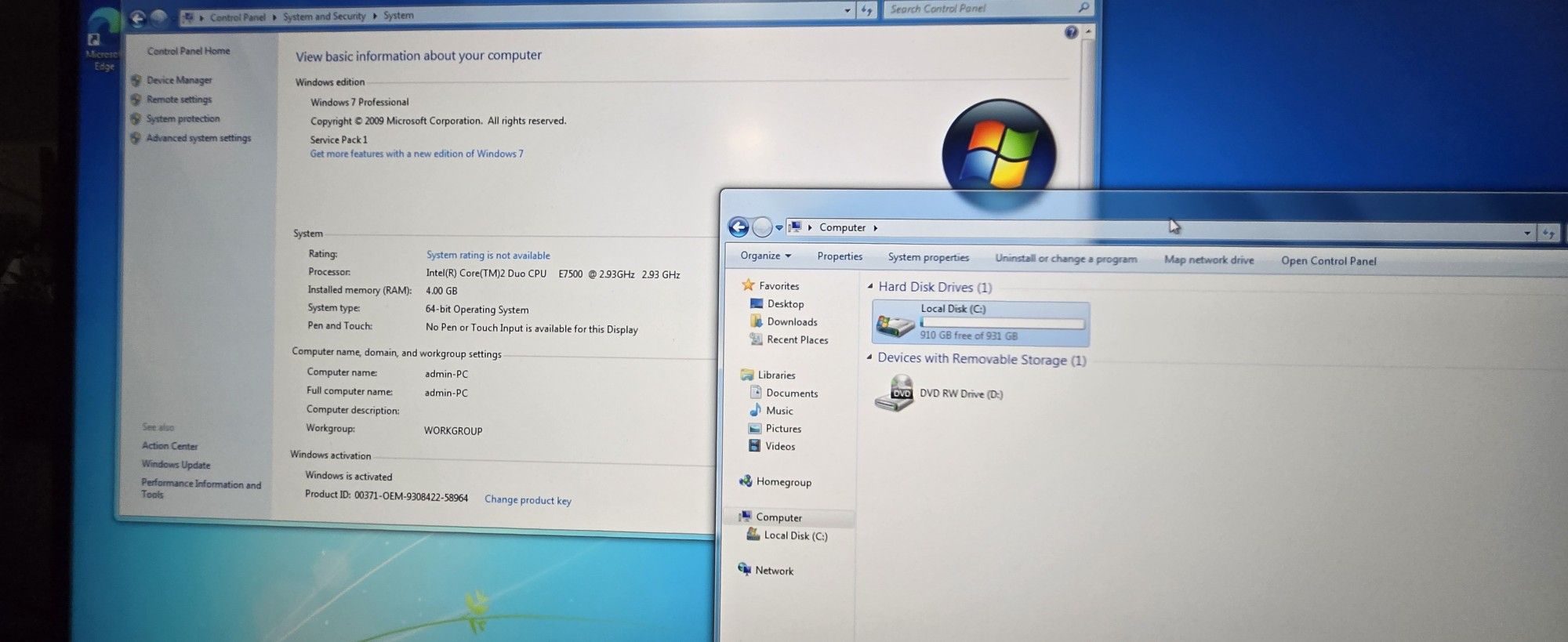Open Performance Information and Tools
This screenshot has width=1568, height=642.
[x=201, y=488]
